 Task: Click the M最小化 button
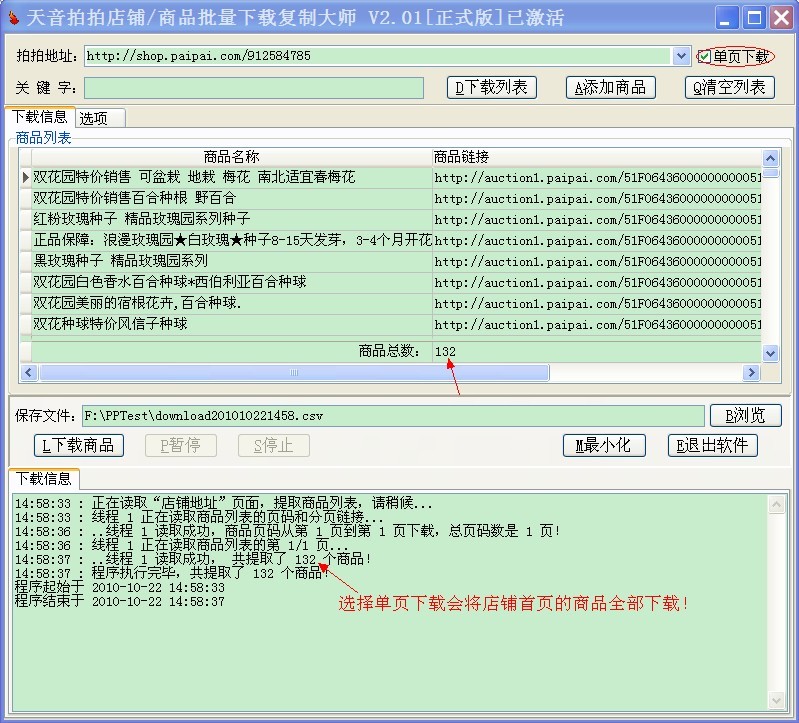(604, 446)
